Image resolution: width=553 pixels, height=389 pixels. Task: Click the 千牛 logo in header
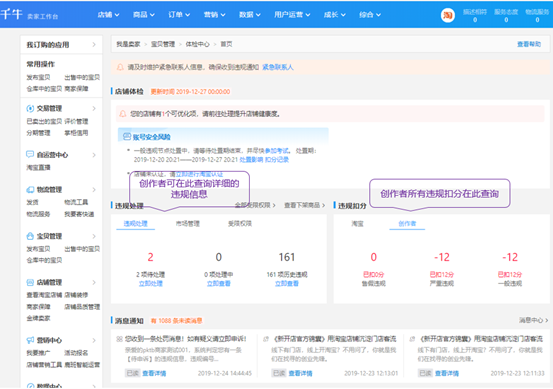coord(11,14)
